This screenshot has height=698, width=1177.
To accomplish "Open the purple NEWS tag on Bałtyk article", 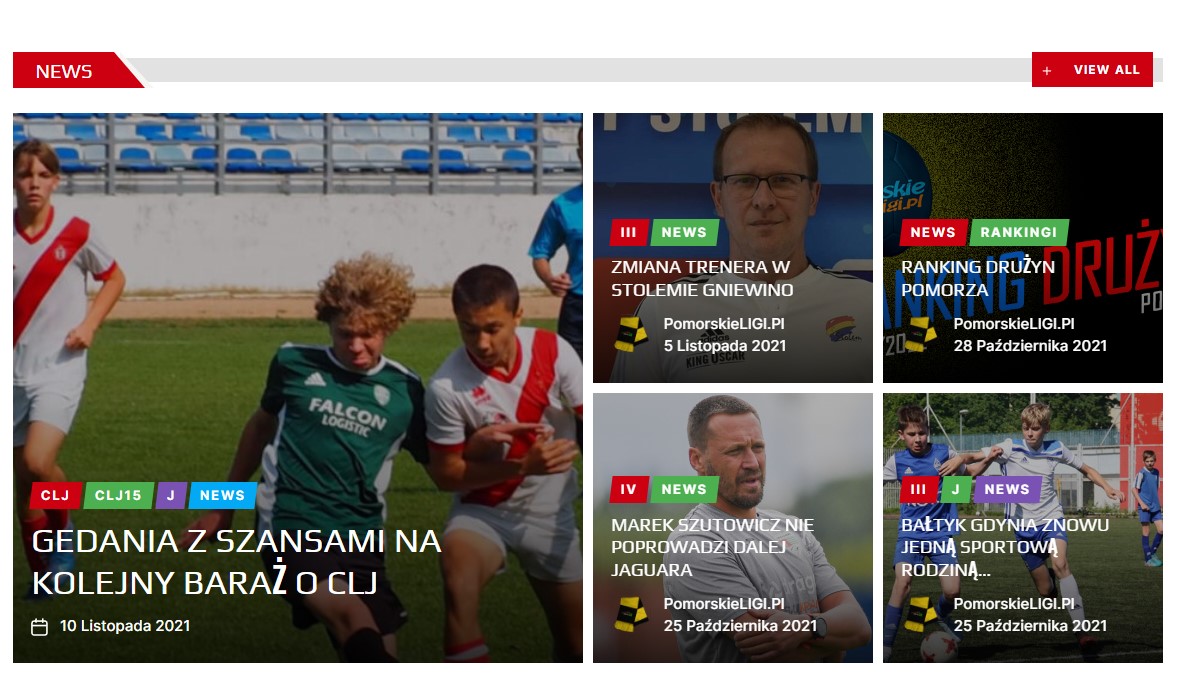I will coord(1007,489).
